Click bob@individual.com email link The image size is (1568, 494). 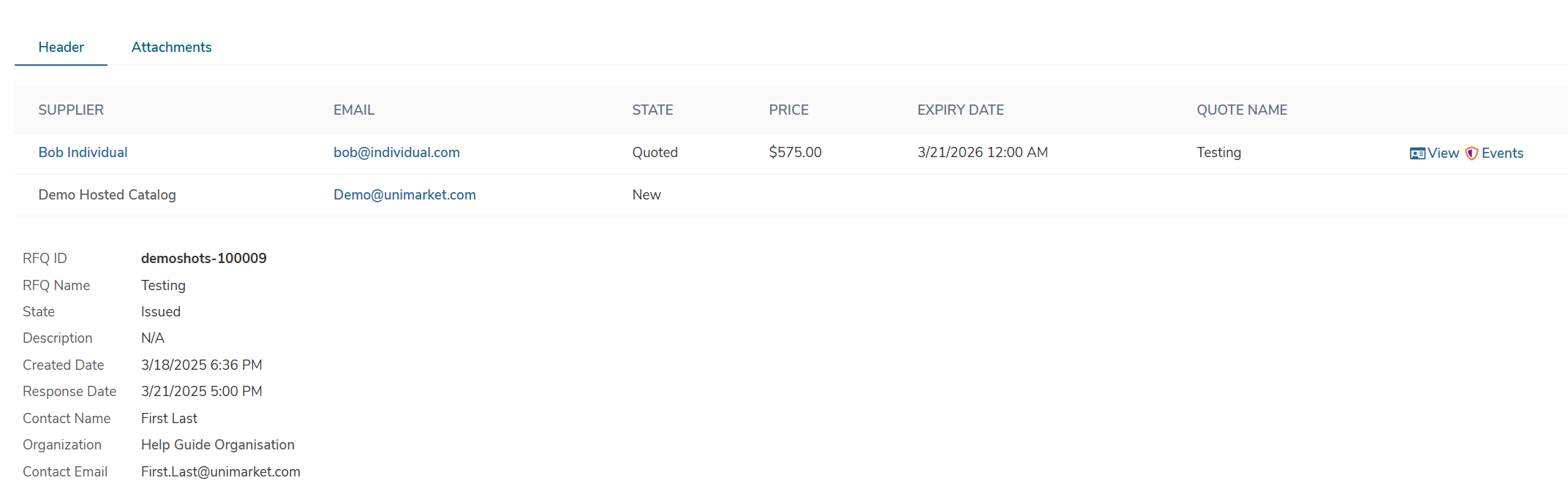pos(396,153)
